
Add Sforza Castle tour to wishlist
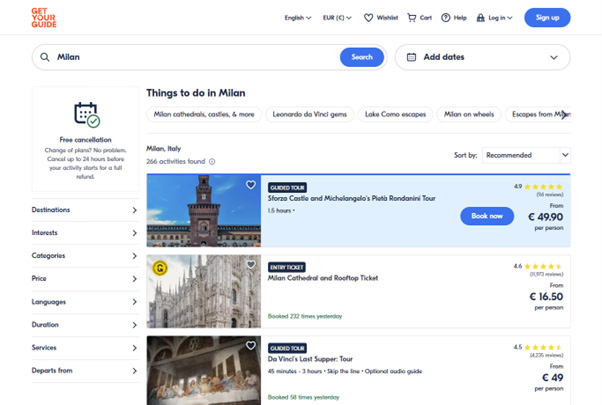(x=251, y=185)
